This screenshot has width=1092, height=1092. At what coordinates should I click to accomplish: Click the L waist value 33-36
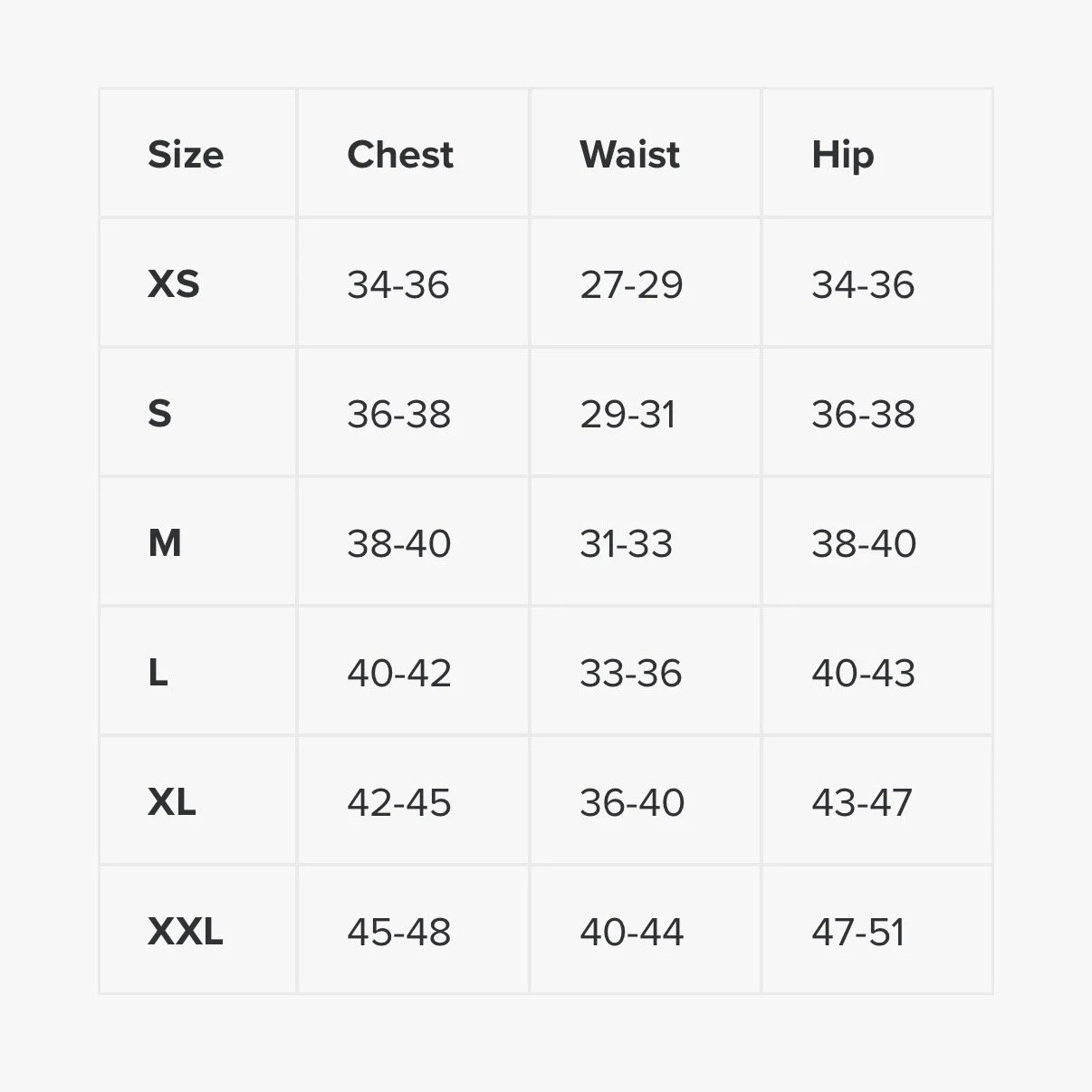(x=631, y=674)
